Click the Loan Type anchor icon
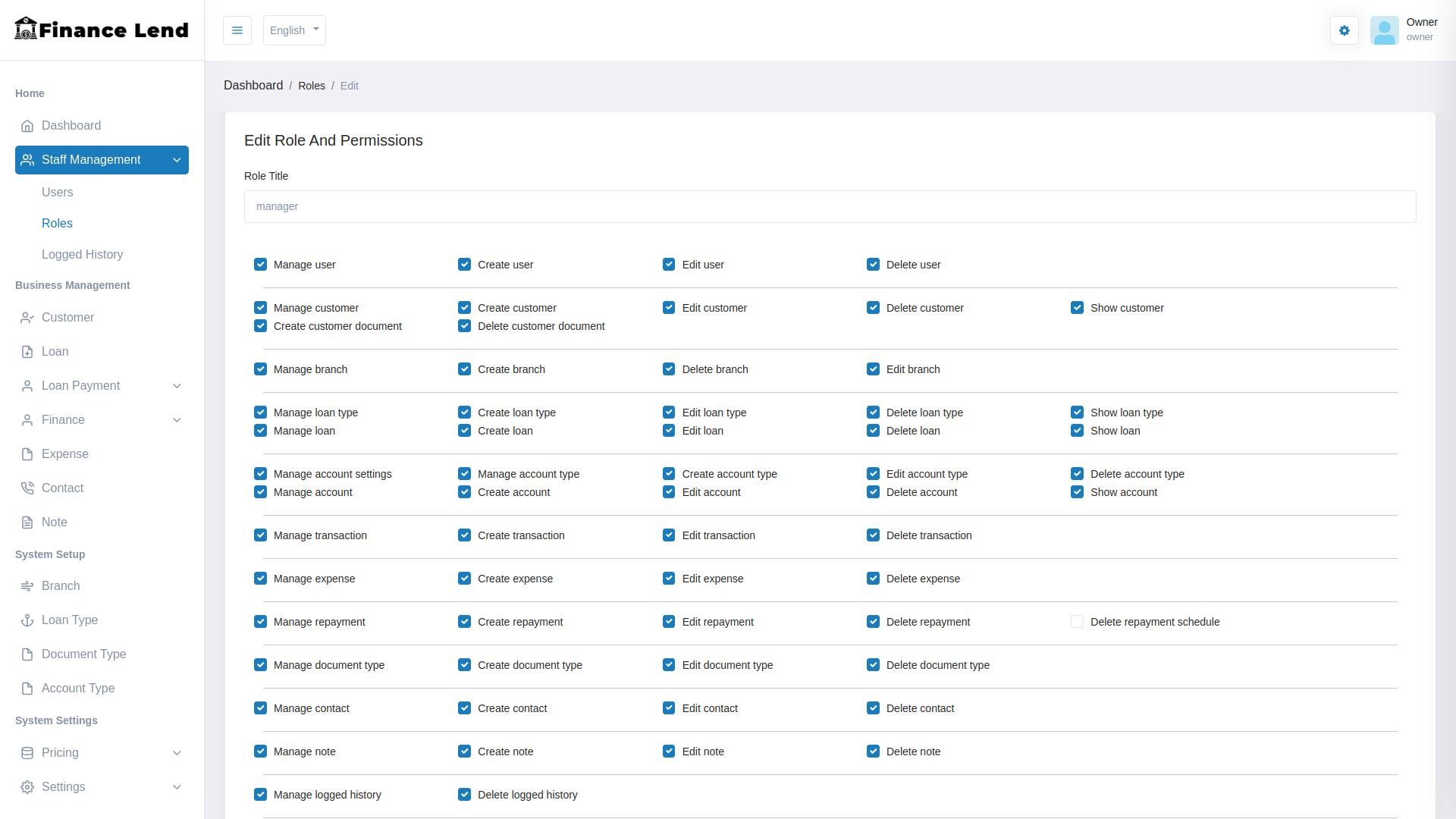 pyautogui.click(x=27, y=620)
